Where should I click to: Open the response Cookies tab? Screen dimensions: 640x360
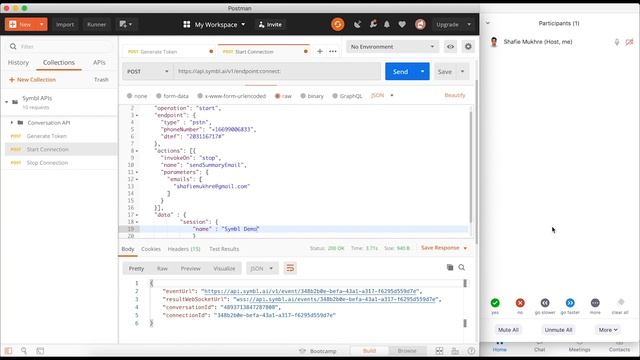coord(151,249)
